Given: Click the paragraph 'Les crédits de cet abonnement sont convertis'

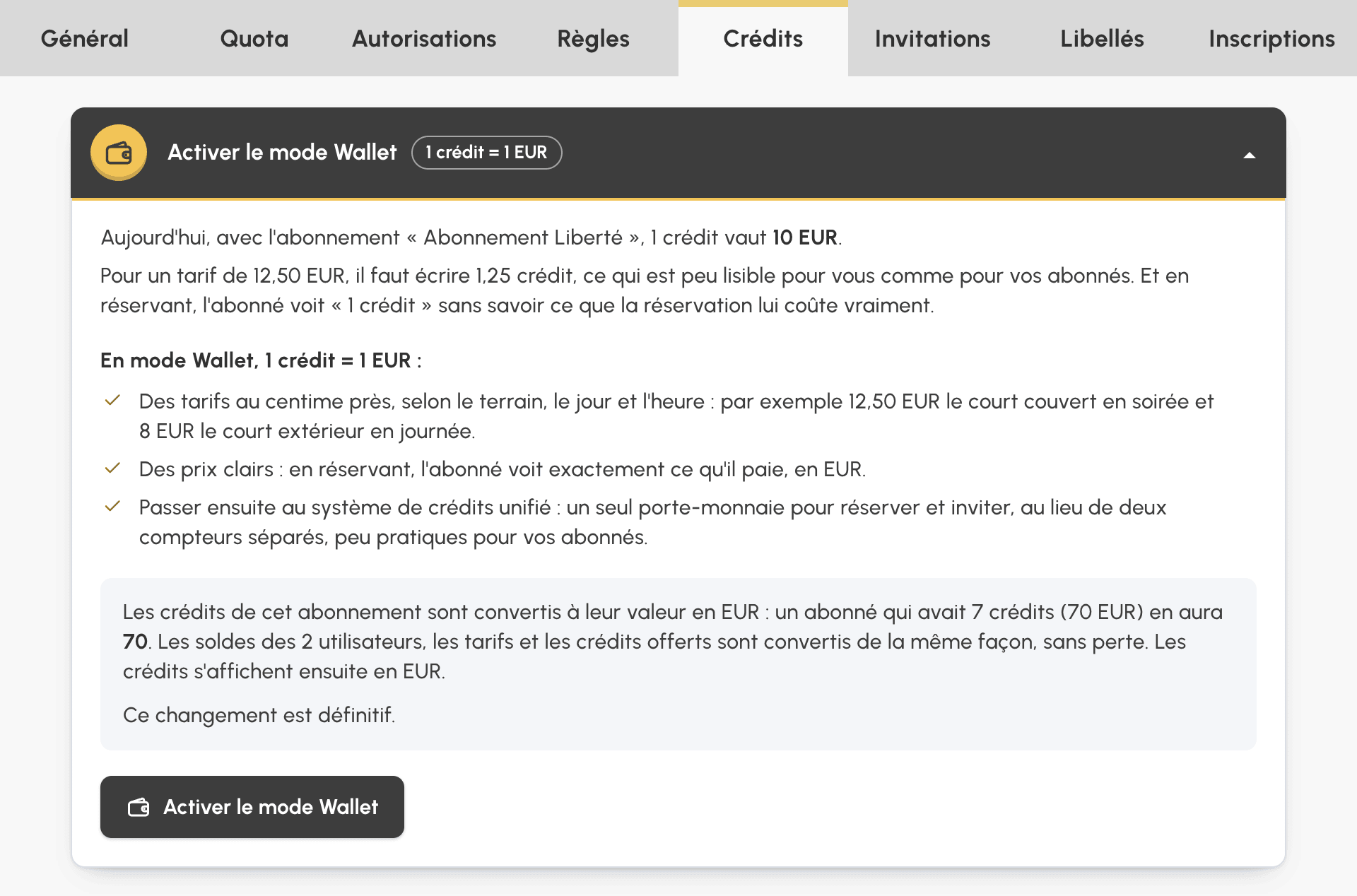Looking at the screenshot, I should coord(673,642).
